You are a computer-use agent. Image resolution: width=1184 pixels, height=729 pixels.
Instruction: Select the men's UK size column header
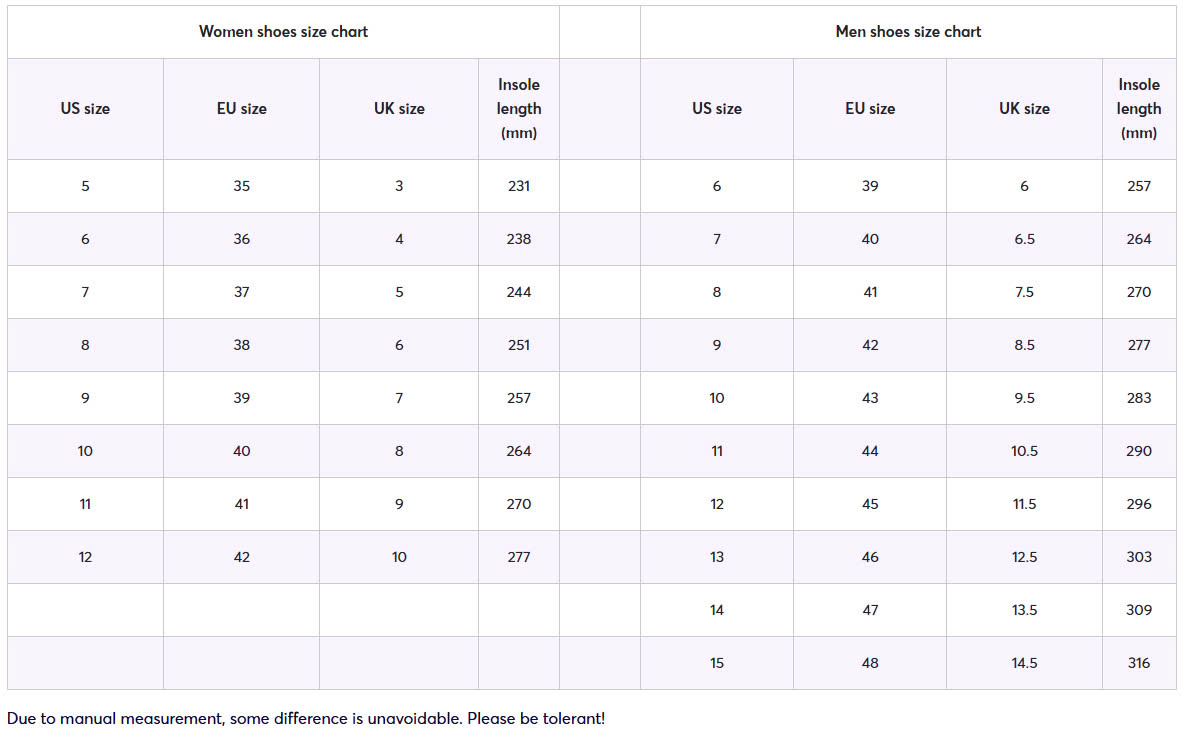[1024, 109]
